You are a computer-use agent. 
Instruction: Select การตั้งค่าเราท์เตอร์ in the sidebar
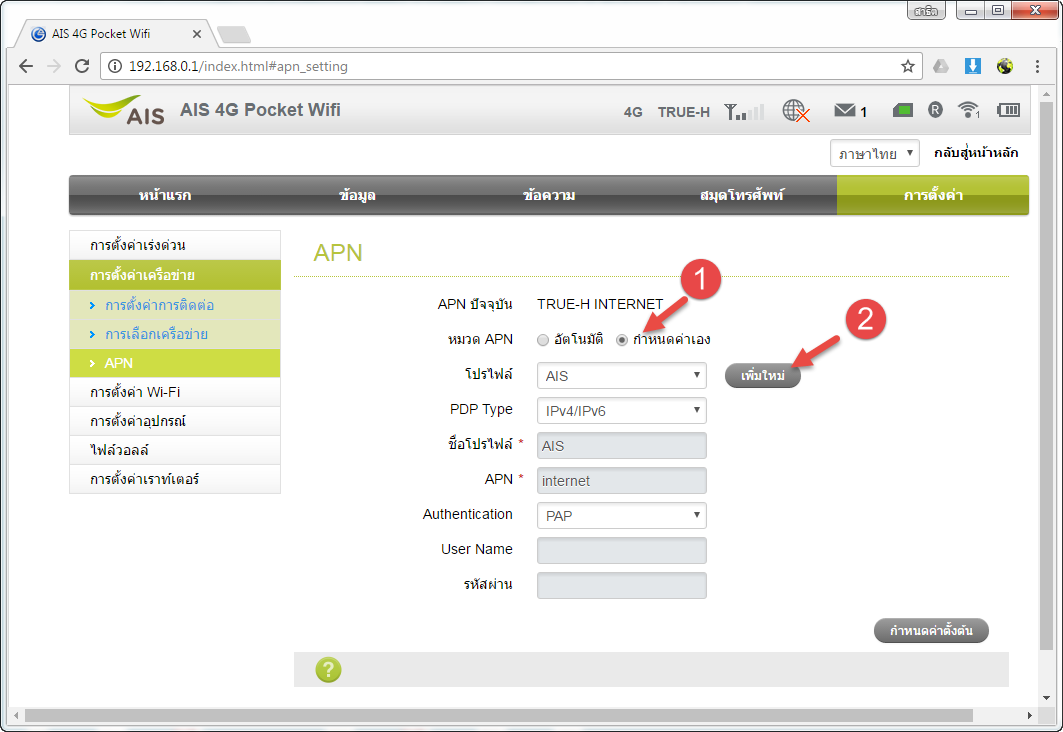175,479
